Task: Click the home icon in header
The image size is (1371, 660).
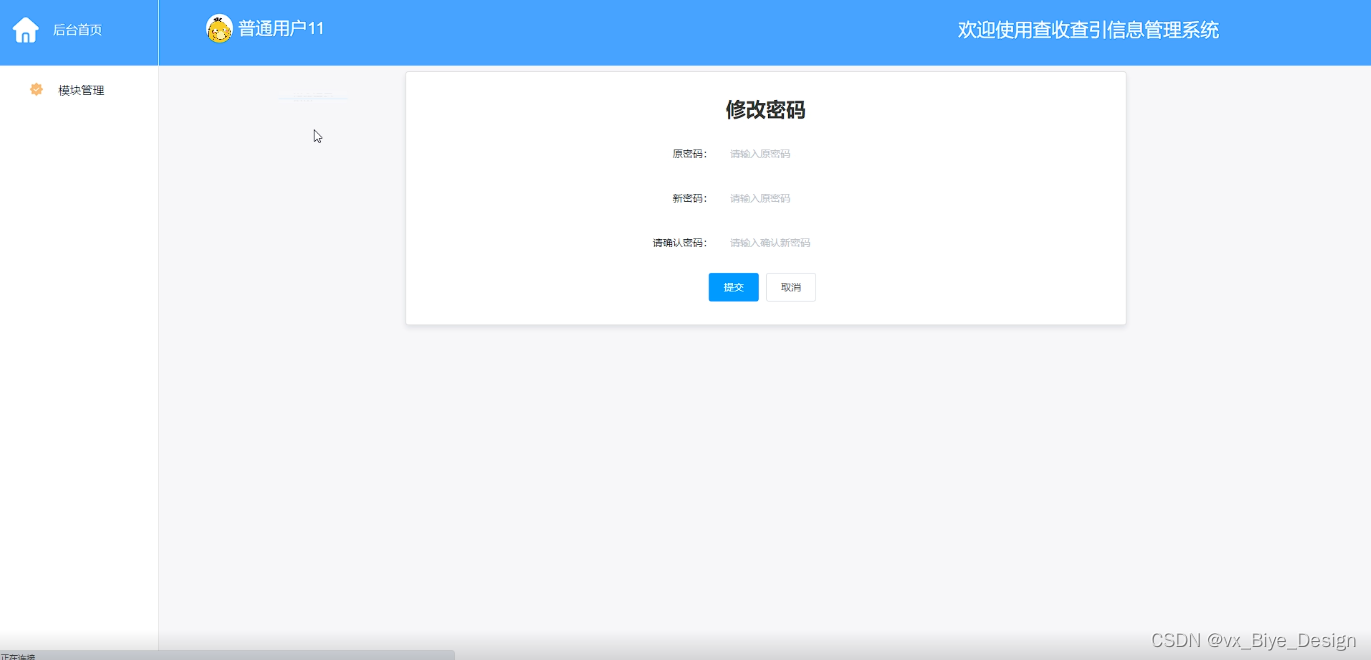Action: tap(25, 30)
